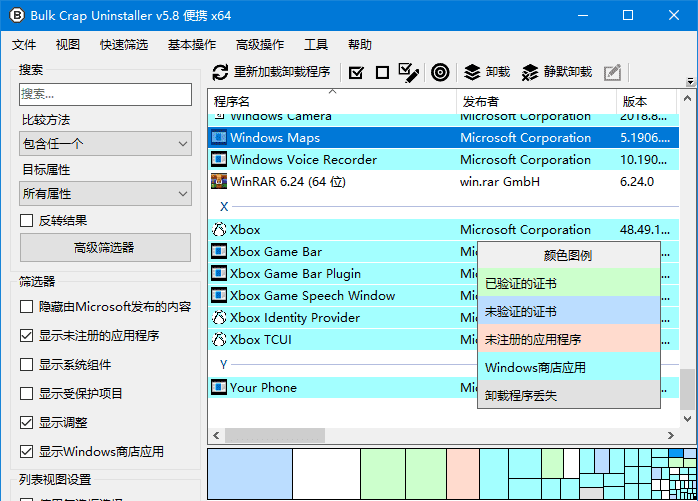
Task: Click the list scroll-down arrow
Action: [x=687, y=419]
